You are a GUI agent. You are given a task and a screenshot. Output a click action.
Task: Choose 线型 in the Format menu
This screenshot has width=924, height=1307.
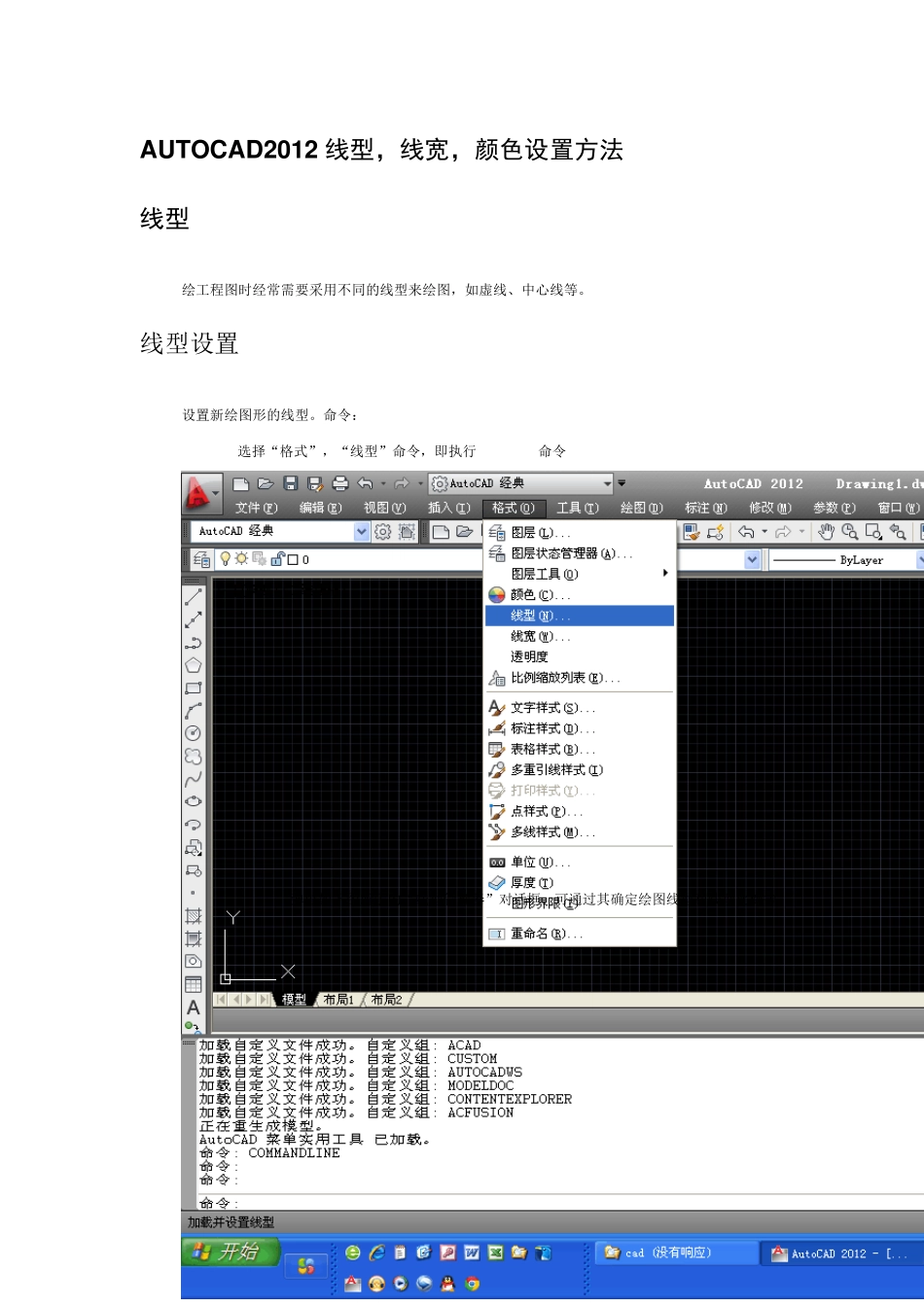tap(580, 616)
